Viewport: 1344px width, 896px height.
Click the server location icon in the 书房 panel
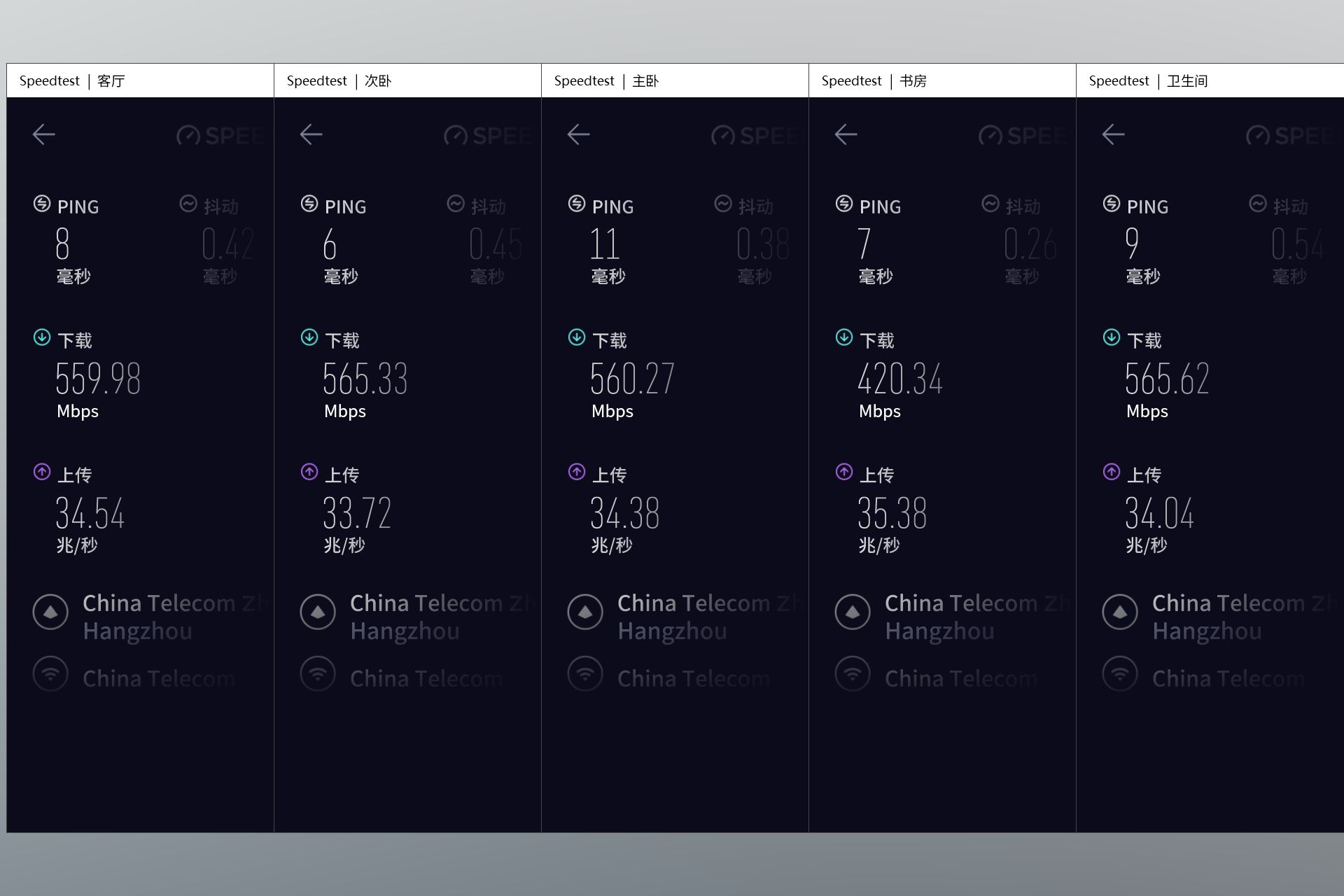click(x=853, y=612)
